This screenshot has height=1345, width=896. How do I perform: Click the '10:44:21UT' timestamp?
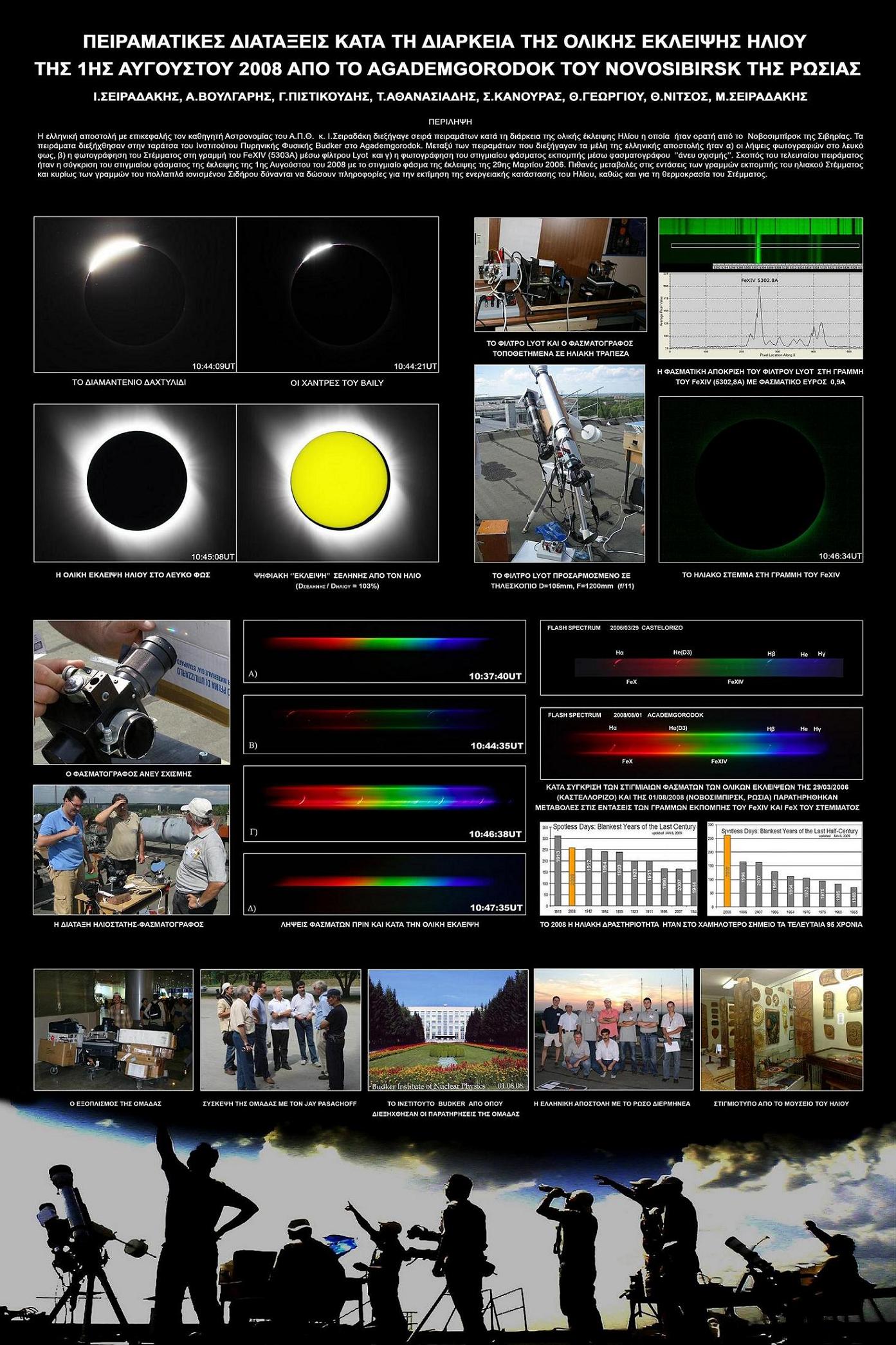click(416, 366)
